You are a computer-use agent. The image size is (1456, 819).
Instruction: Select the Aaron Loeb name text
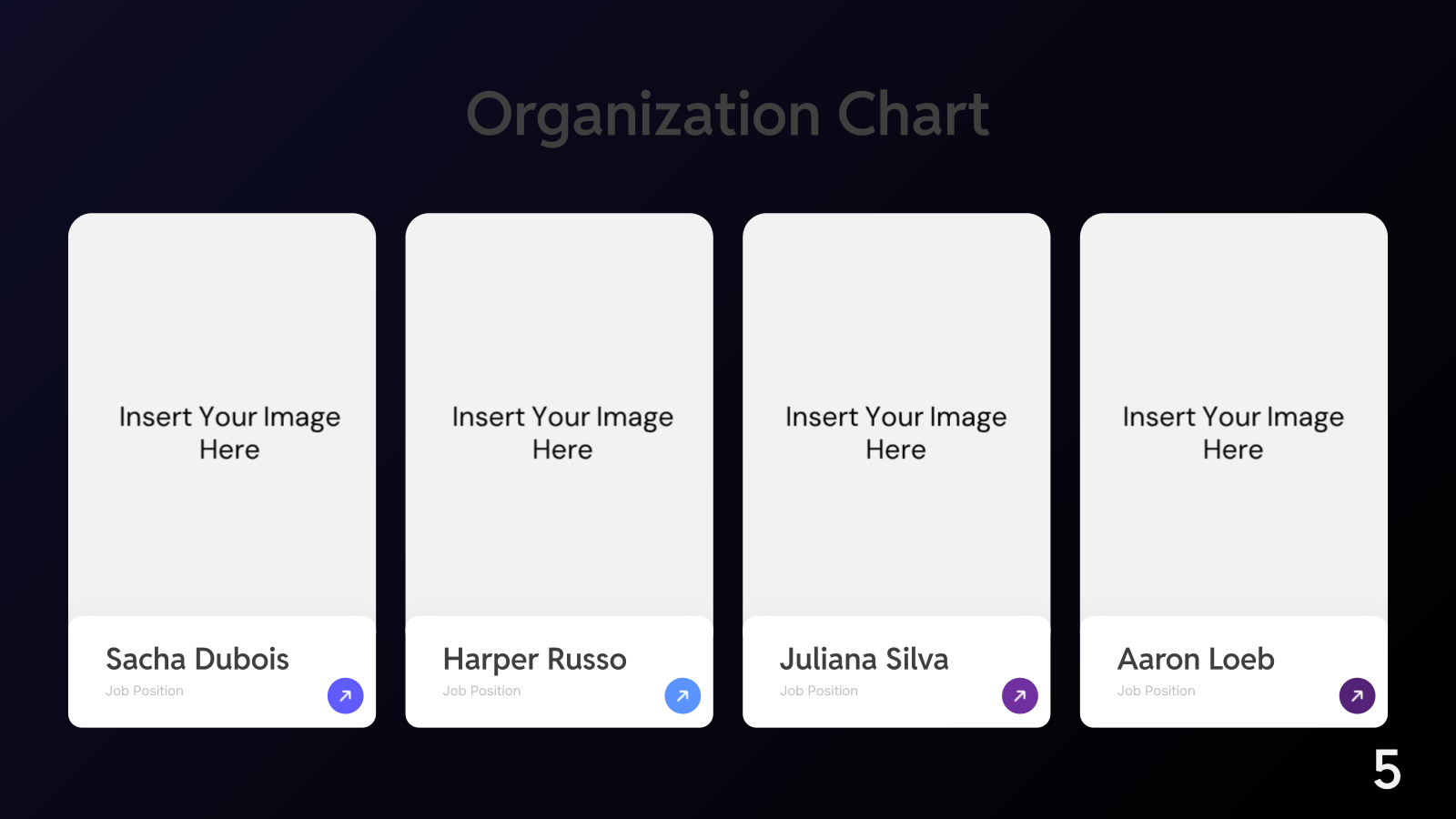tap(1196, 659)
